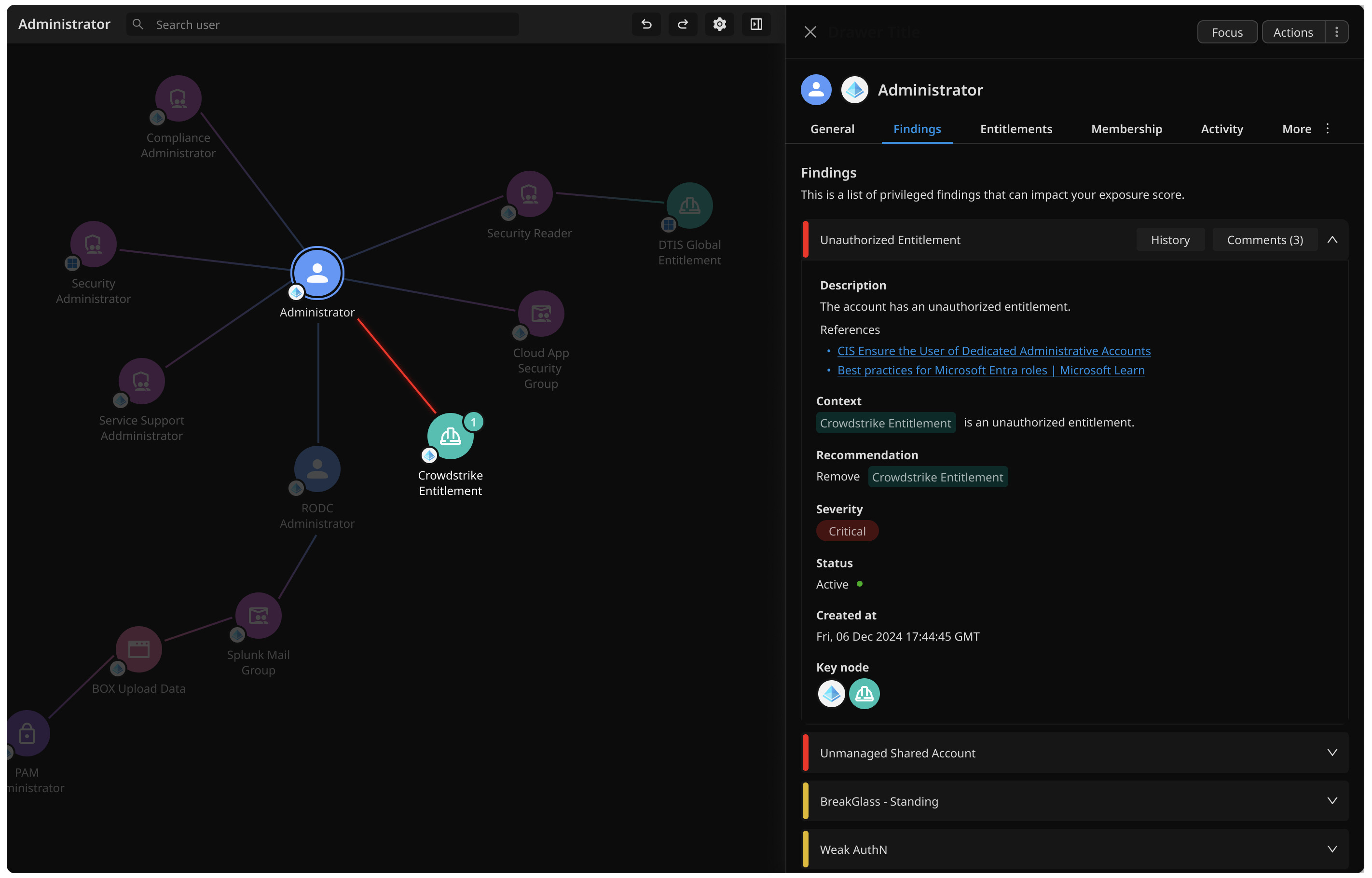Select the RODC Administrator node
1372x878 pixels.
[317, 468]
